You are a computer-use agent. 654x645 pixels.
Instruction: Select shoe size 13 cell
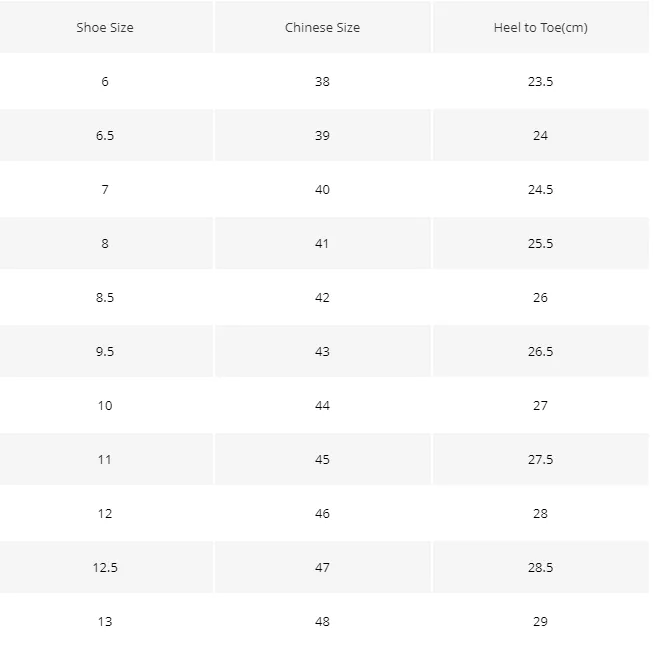click(x=105, y=621)
